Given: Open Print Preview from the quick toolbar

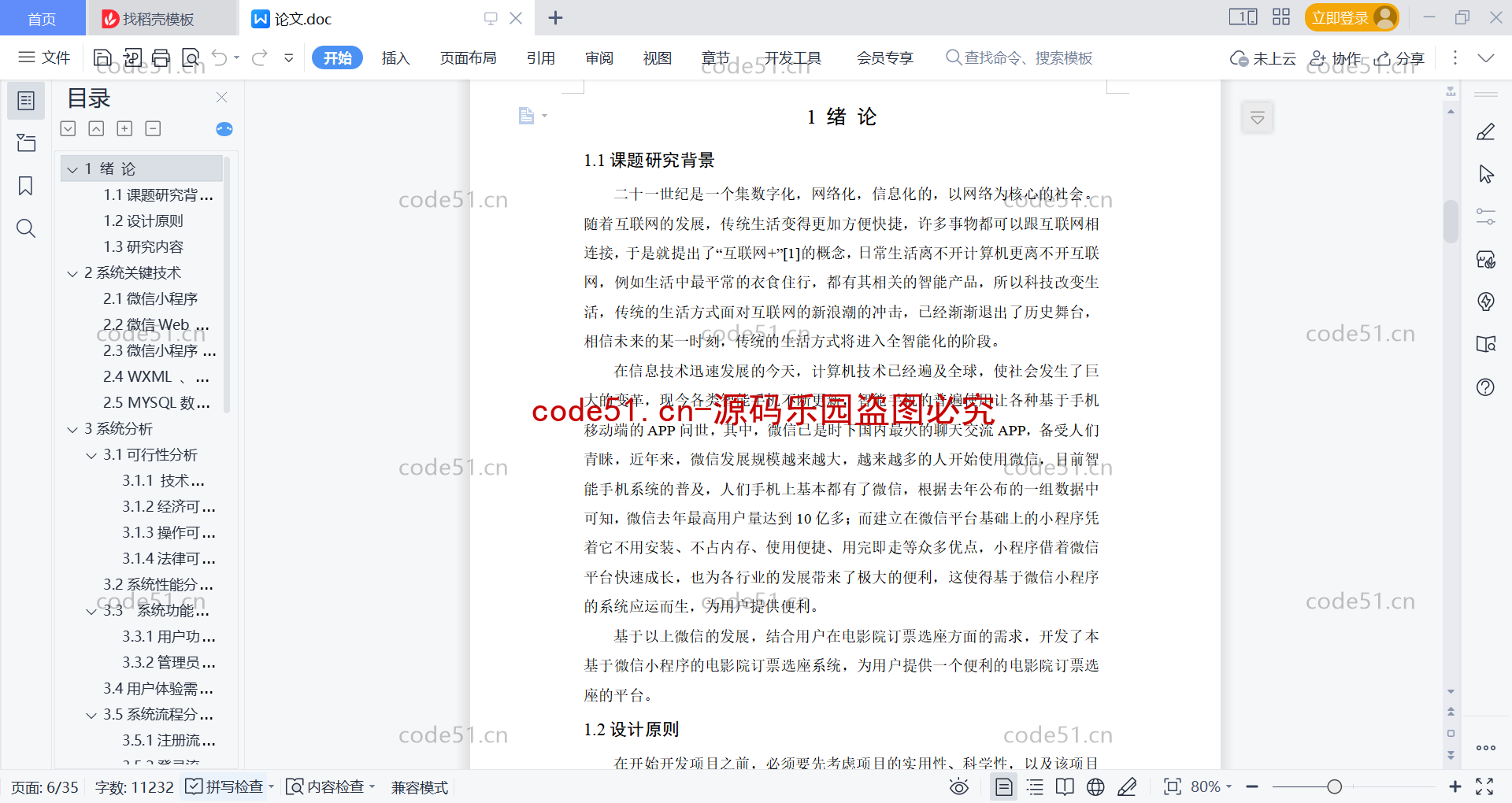Looking at the screenshot, I should click(x=191, y=57).
